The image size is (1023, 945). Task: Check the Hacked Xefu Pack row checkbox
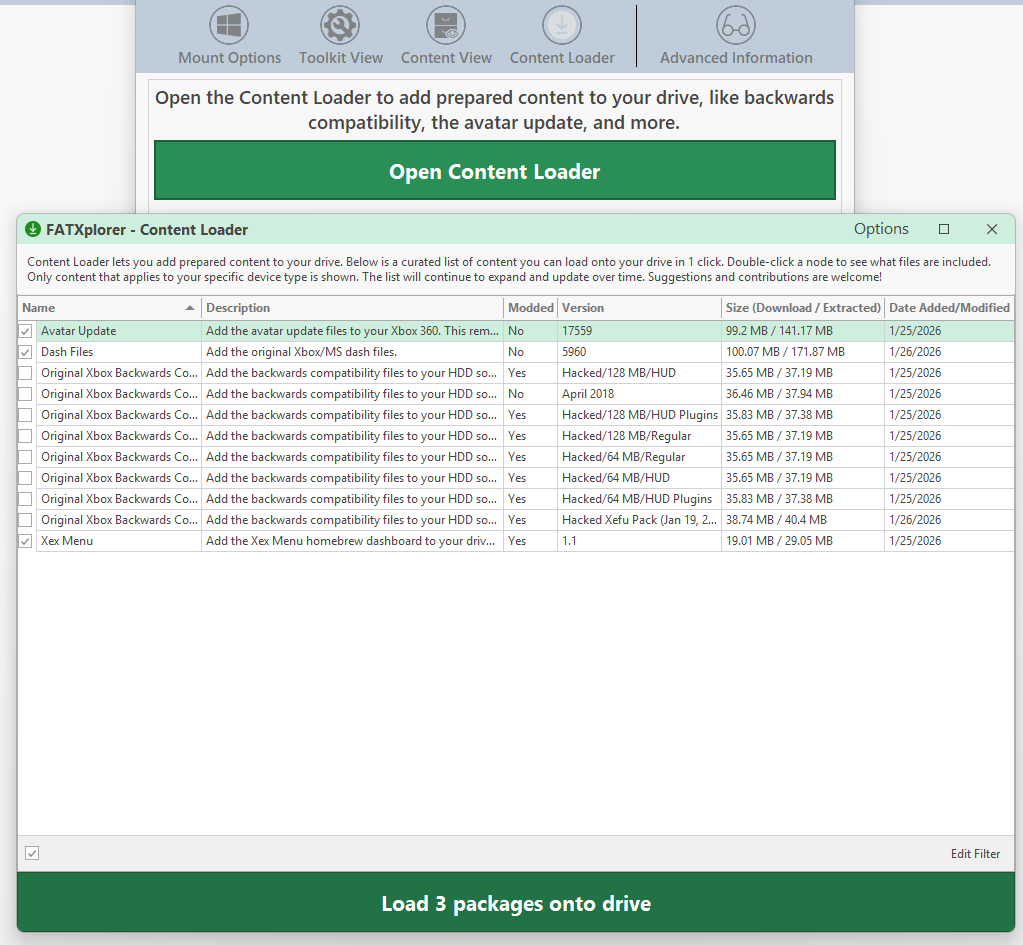[x=25, y=520]
